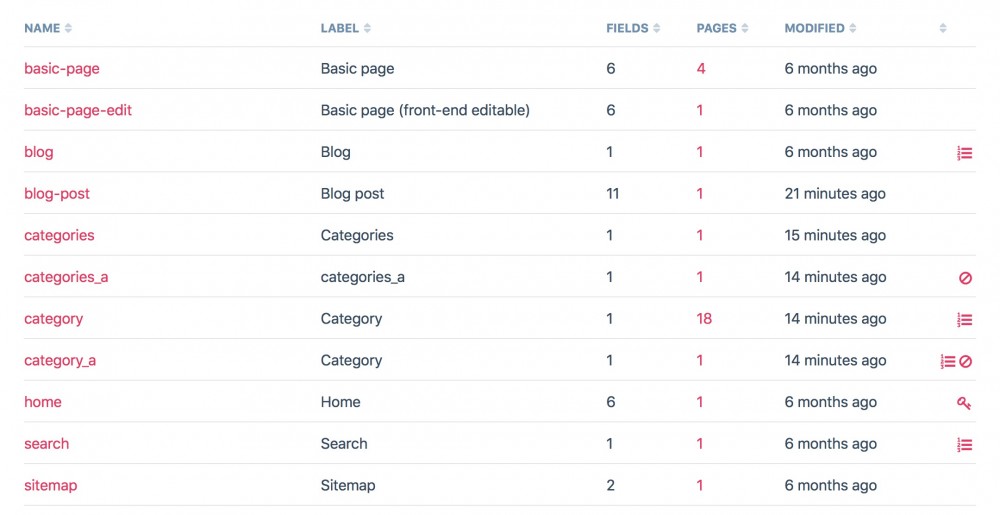Image resolution: width=1000 pixels, height=515 pixels.
Task: Open the categories_a template link
Action: 66,277
